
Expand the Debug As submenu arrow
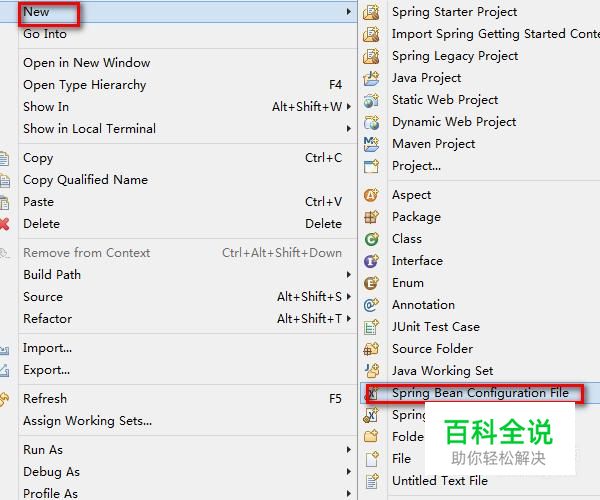click(349, 471)
